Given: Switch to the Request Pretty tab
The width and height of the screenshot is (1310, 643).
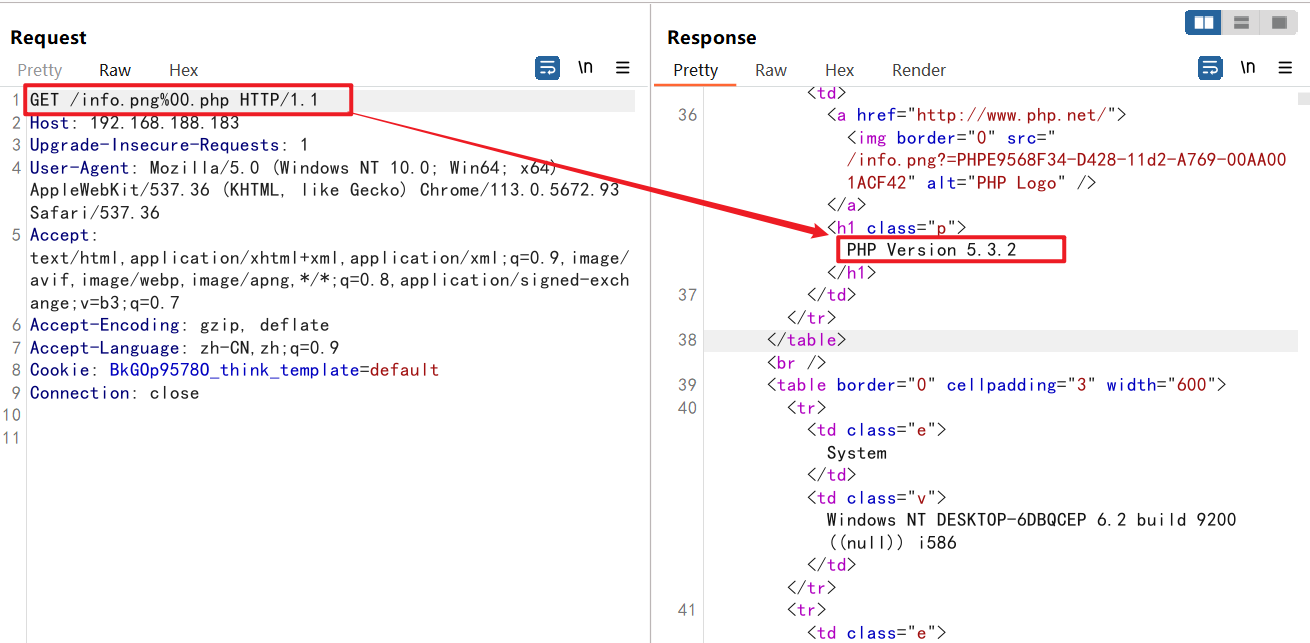Looking at the screenshot, I should (40, 70).
